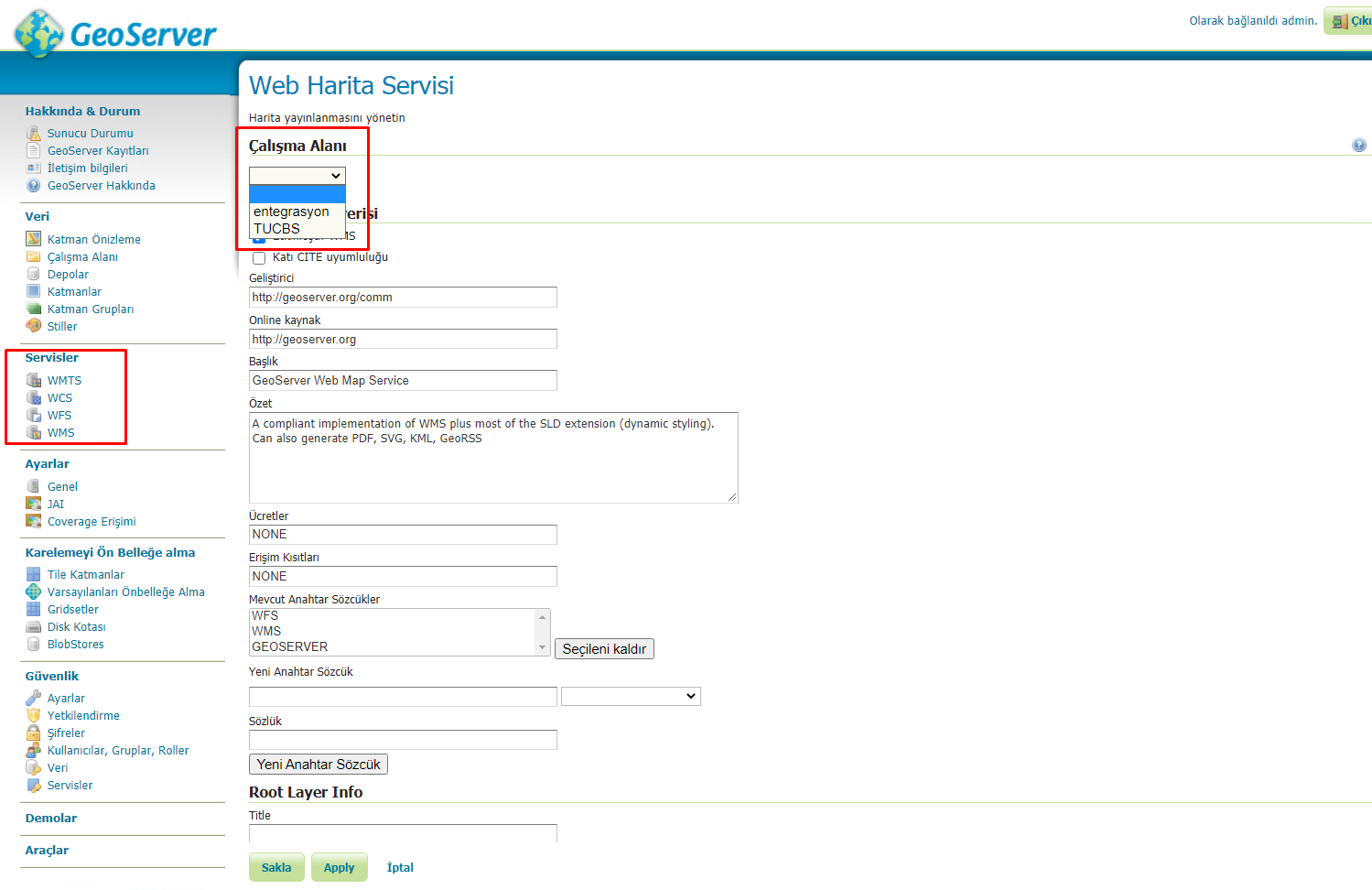Select TUCBS in workspace list
This screenshot has width=1372, height=890.
(297, 229)
